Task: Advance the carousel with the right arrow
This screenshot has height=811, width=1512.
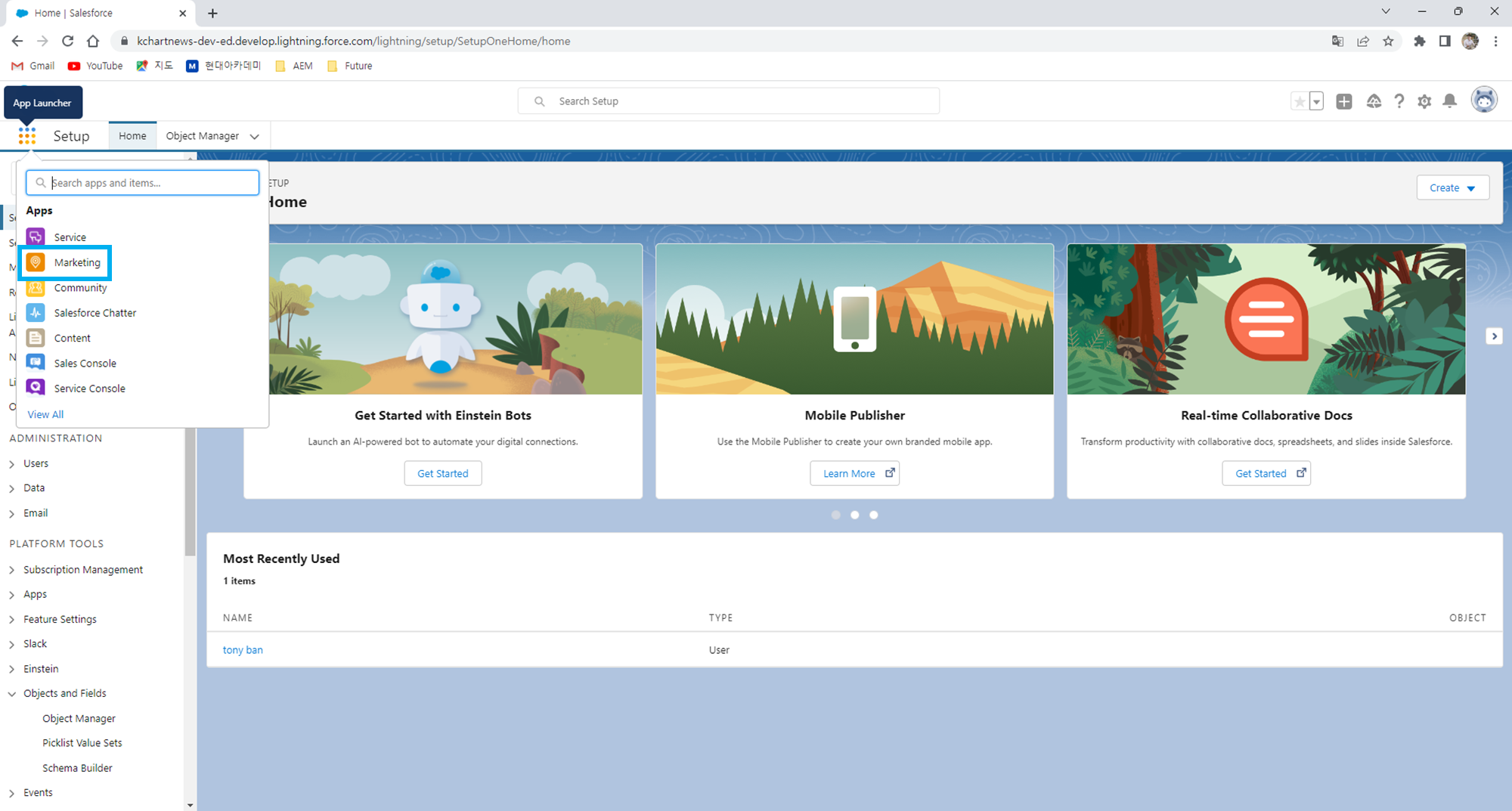Action: (x=1494, y=336)
